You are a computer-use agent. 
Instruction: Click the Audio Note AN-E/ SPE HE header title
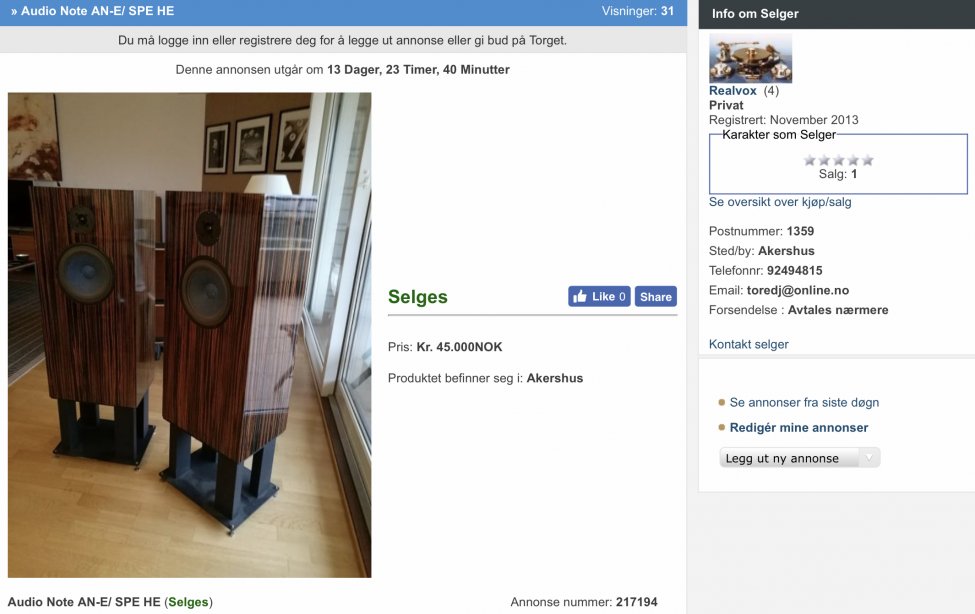coord(98,11)
